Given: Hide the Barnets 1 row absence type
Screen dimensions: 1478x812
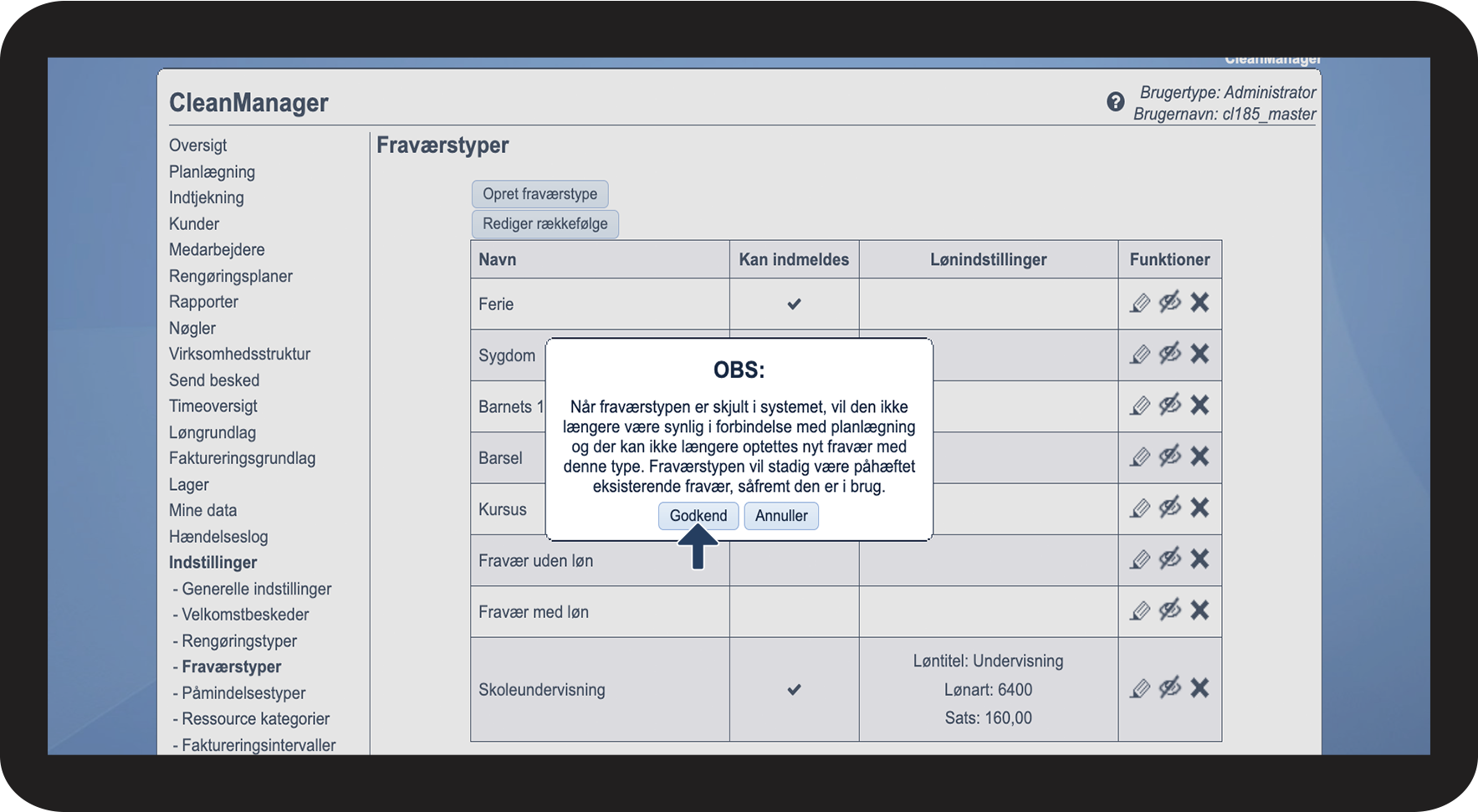Looking at the screenshot, I should coord(1170,405).
